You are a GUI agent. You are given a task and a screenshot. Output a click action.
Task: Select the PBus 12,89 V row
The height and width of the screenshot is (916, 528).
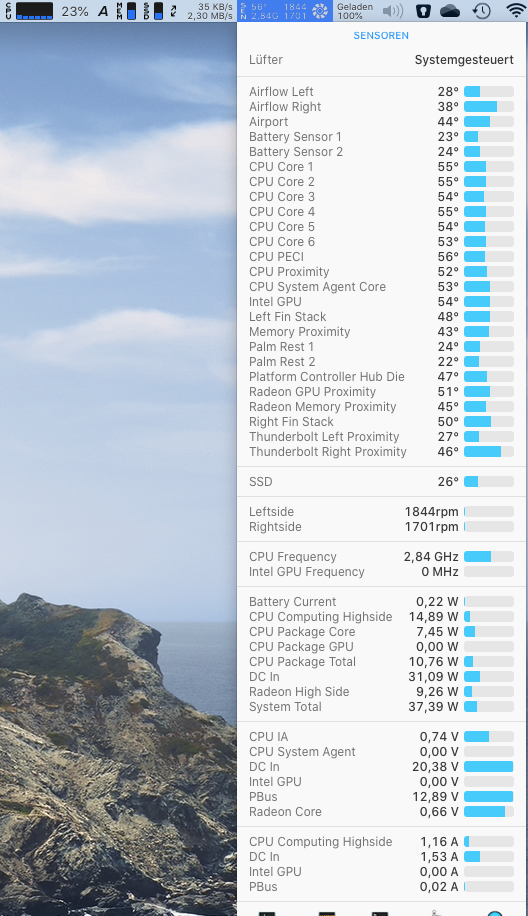click(381, 797)
